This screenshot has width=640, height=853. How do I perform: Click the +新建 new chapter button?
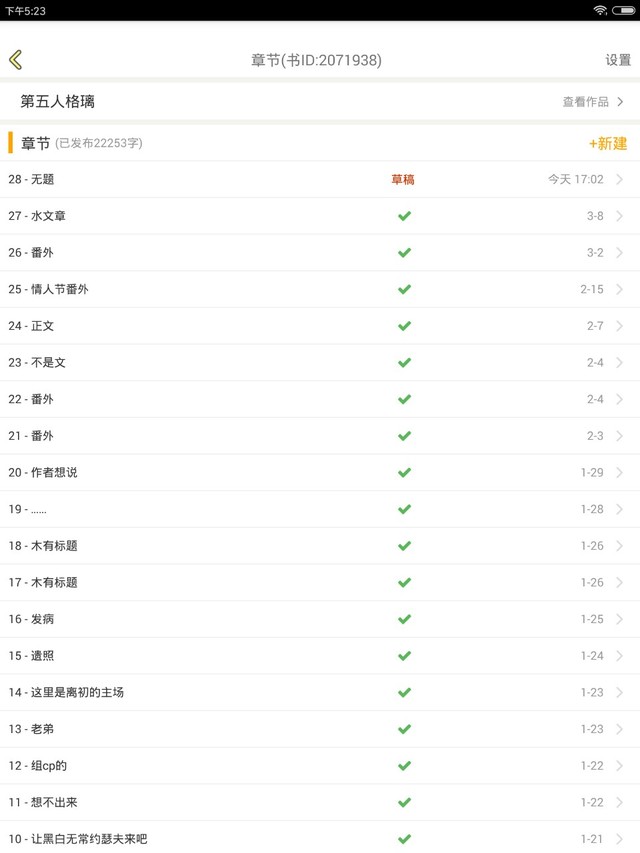click(x=608, y=143)
